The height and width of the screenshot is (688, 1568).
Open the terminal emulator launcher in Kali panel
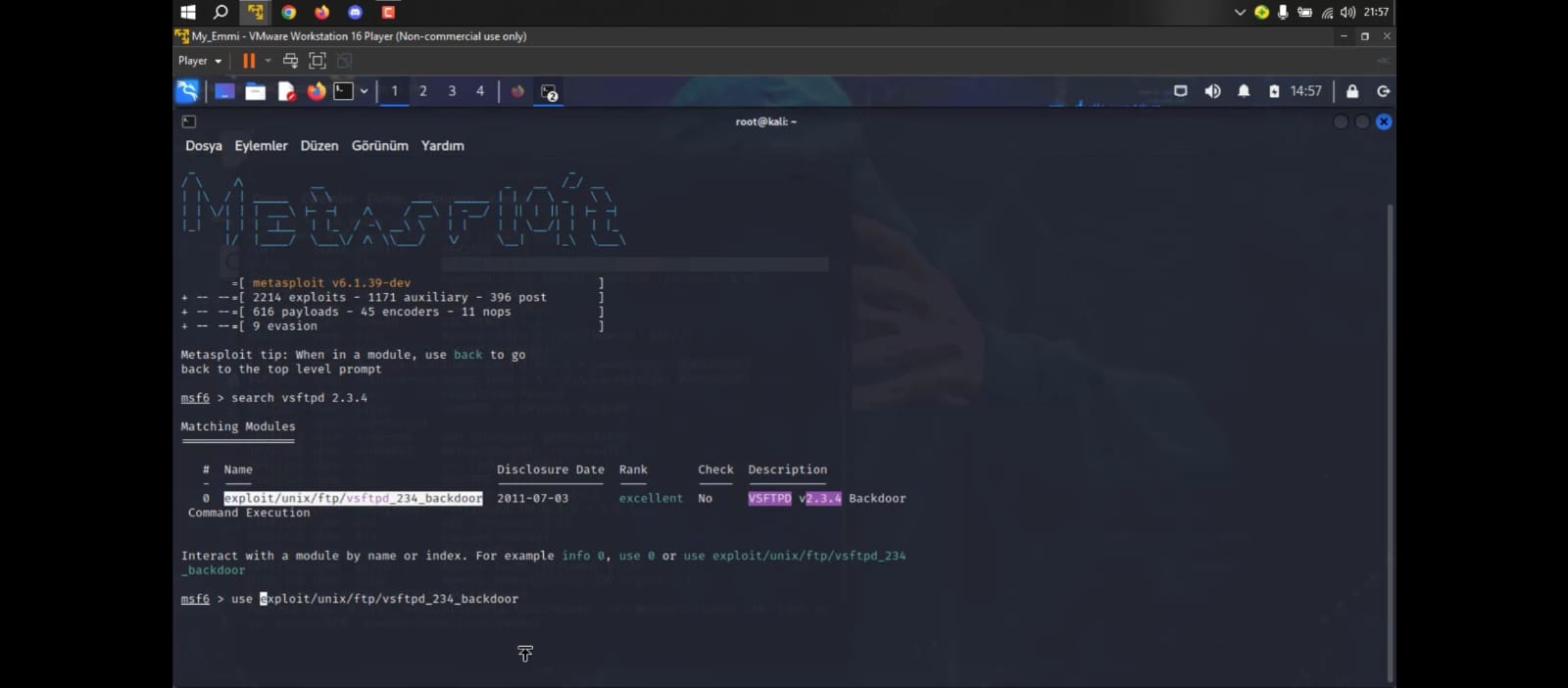pyautogui.click(x=343, y=91)
